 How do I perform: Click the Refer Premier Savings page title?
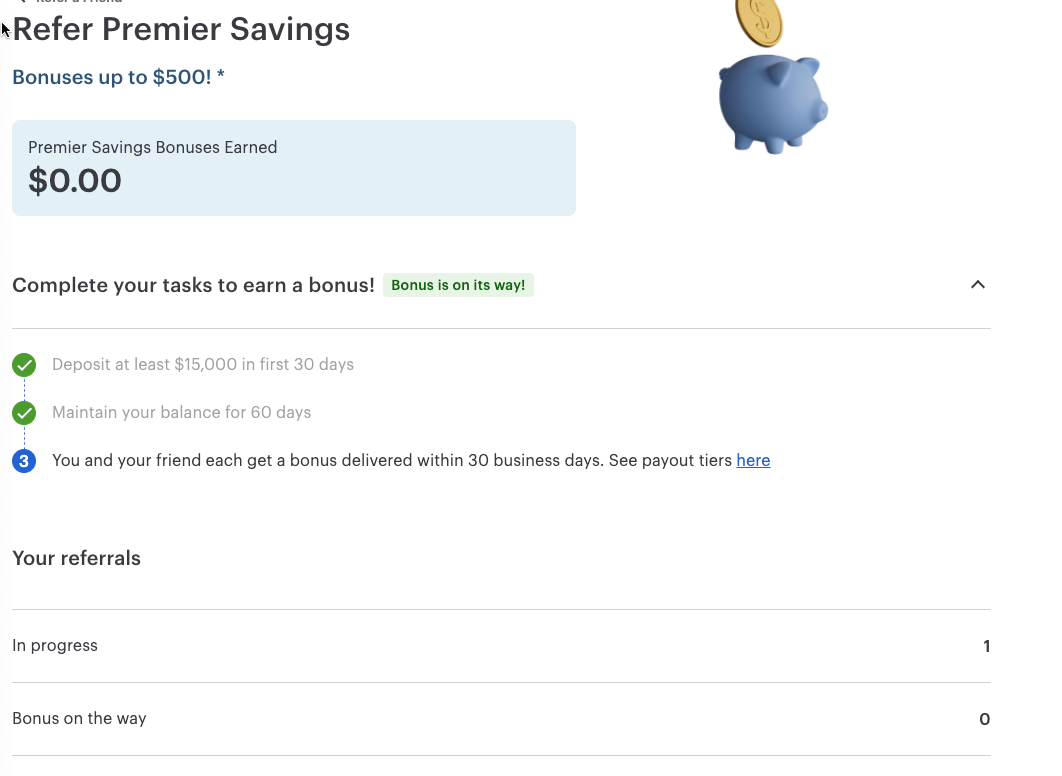tap(181, 29)
